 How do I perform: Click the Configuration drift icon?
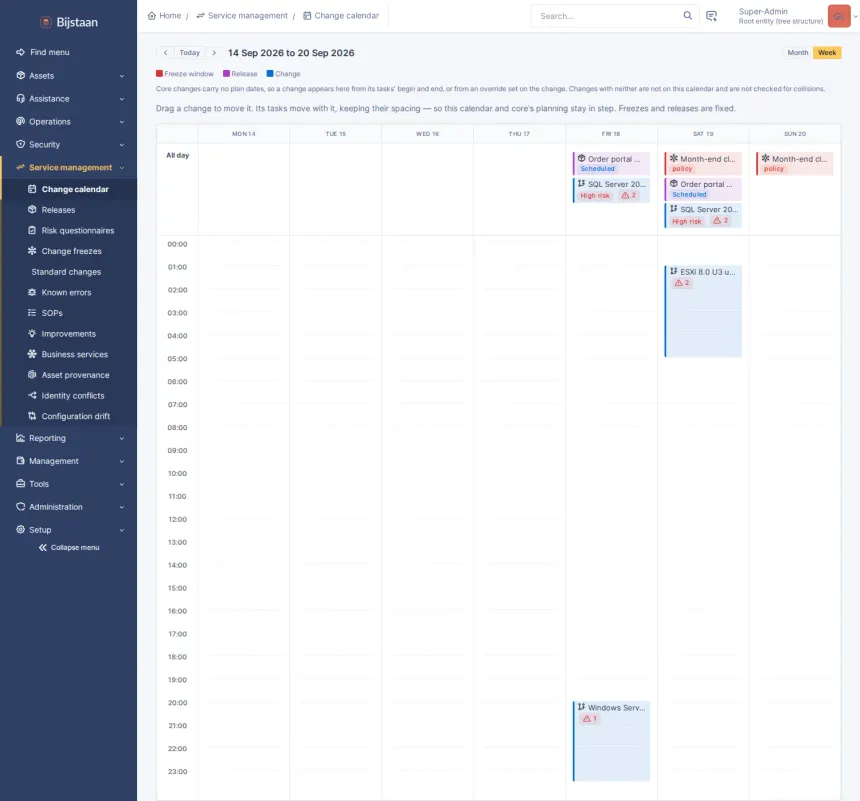pos(32,416)
